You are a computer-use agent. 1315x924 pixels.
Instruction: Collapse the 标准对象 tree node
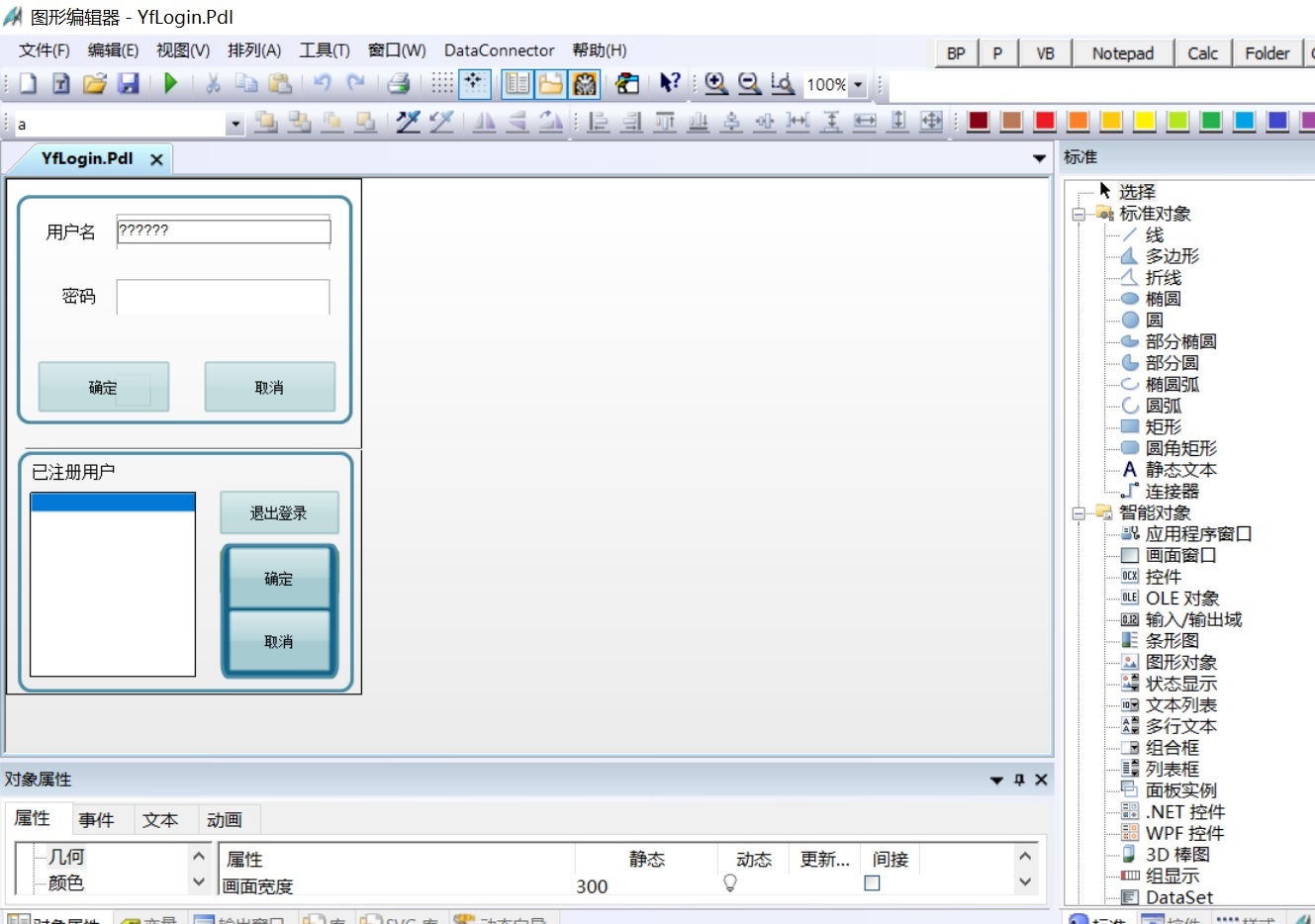pos(1079,214)
